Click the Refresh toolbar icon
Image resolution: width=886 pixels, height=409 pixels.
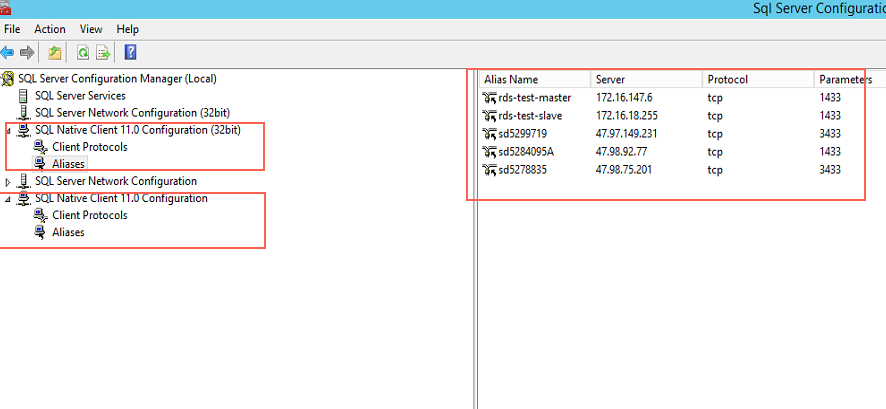pos(83,53)
